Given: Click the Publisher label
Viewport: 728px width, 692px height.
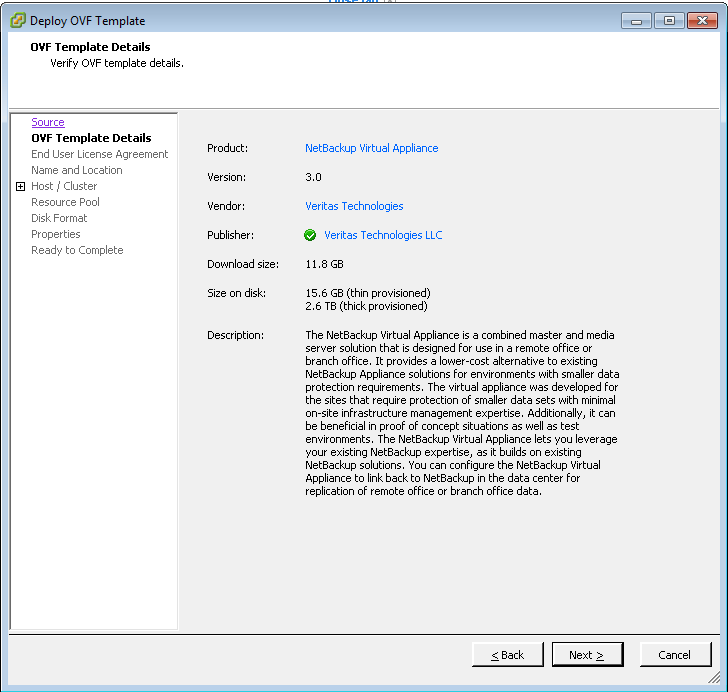Looking at the screenshot, I should click(x=230, y=235).
